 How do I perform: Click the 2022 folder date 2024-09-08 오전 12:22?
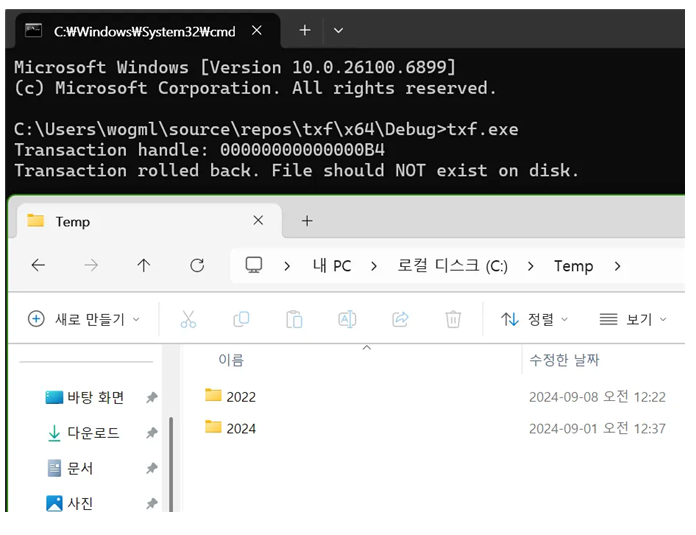point(597,396)
